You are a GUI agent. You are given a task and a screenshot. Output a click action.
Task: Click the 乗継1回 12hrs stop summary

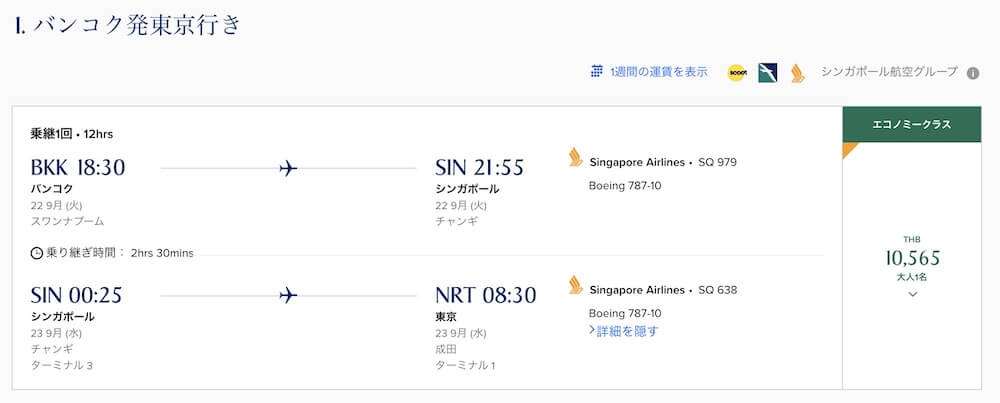(71, 134)
